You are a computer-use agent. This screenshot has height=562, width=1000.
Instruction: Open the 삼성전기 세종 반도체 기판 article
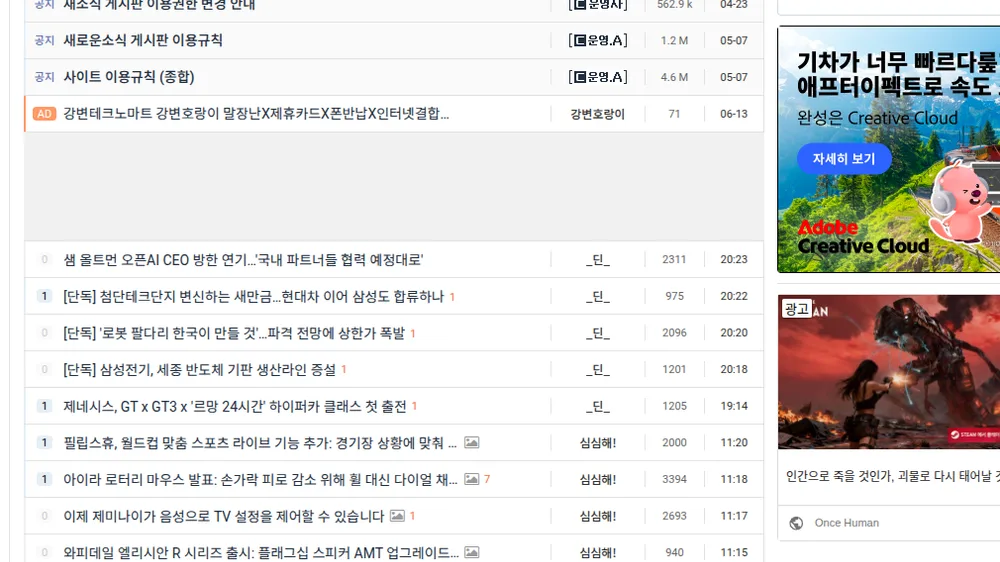click(199, 370)
